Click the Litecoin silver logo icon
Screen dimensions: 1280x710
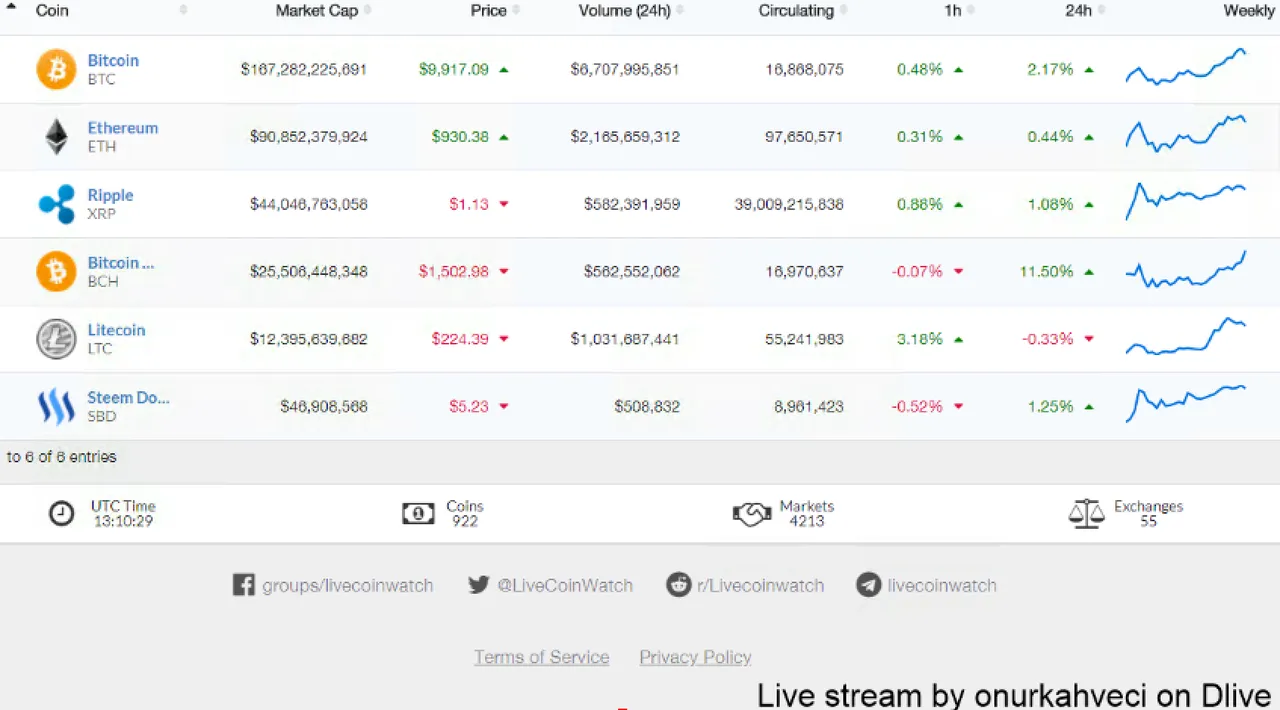pyautogui.click(x=56, y=339)
